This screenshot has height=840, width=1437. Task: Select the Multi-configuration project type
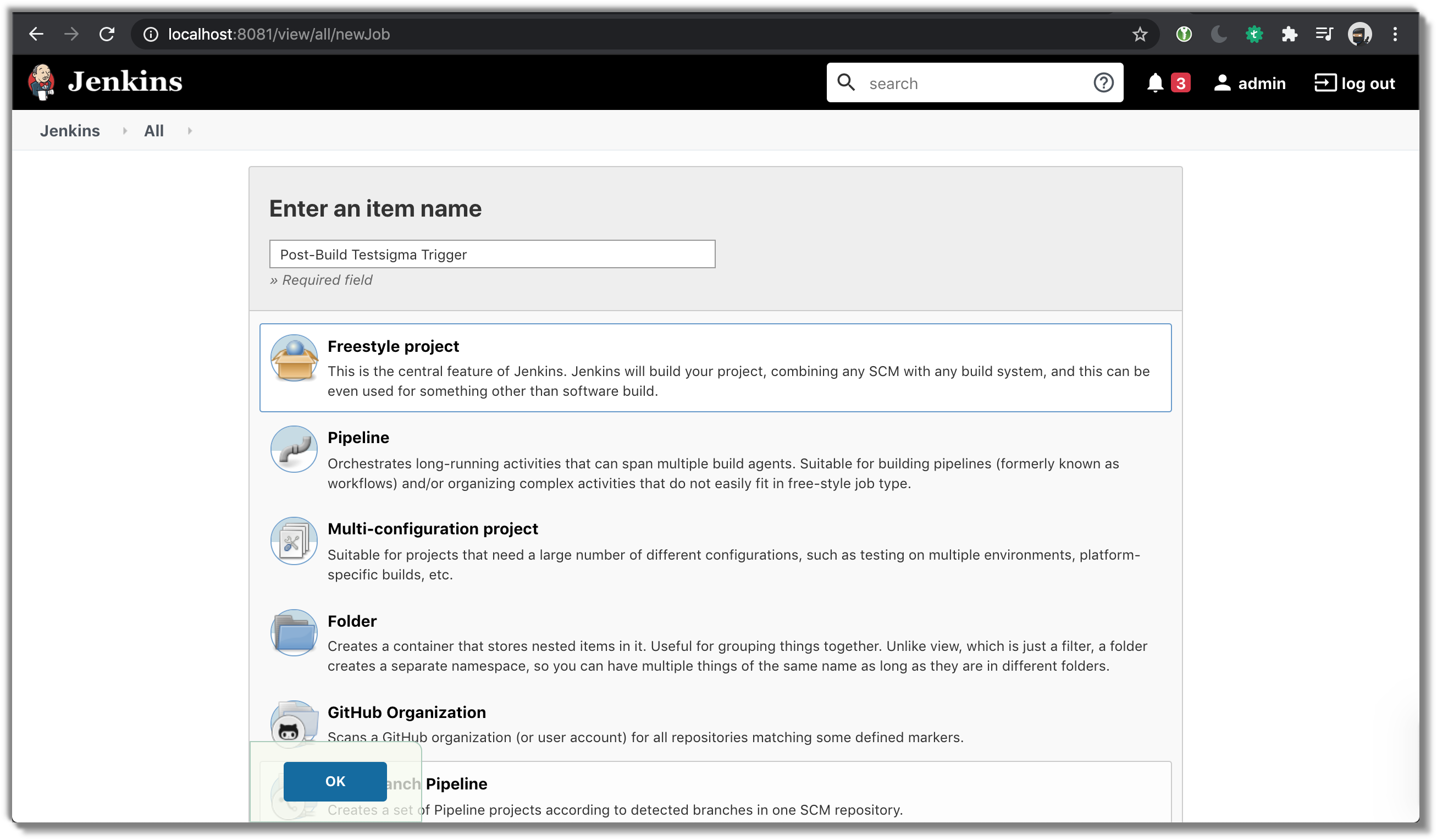[432, 529]
